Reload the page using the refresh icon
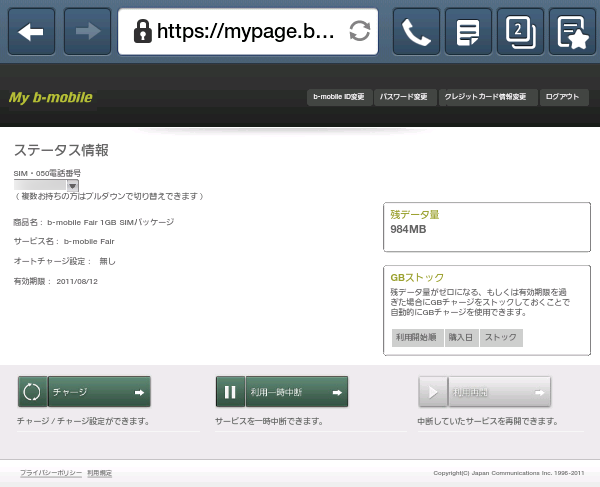Screen dimensions: 600x487 [360, 31]
